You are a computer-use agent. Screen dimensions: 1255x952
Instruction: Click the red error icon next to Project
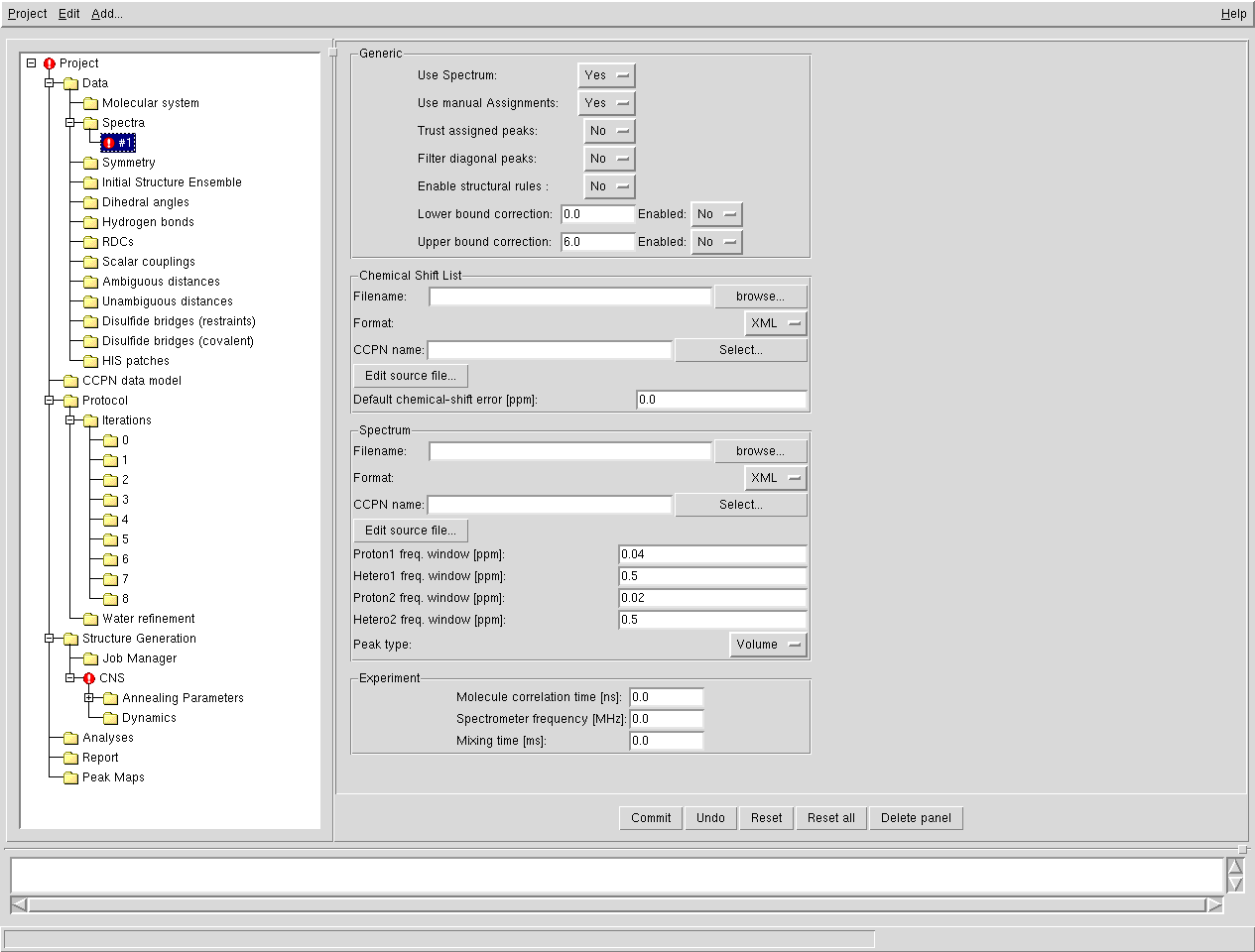[x=50, y=63]
